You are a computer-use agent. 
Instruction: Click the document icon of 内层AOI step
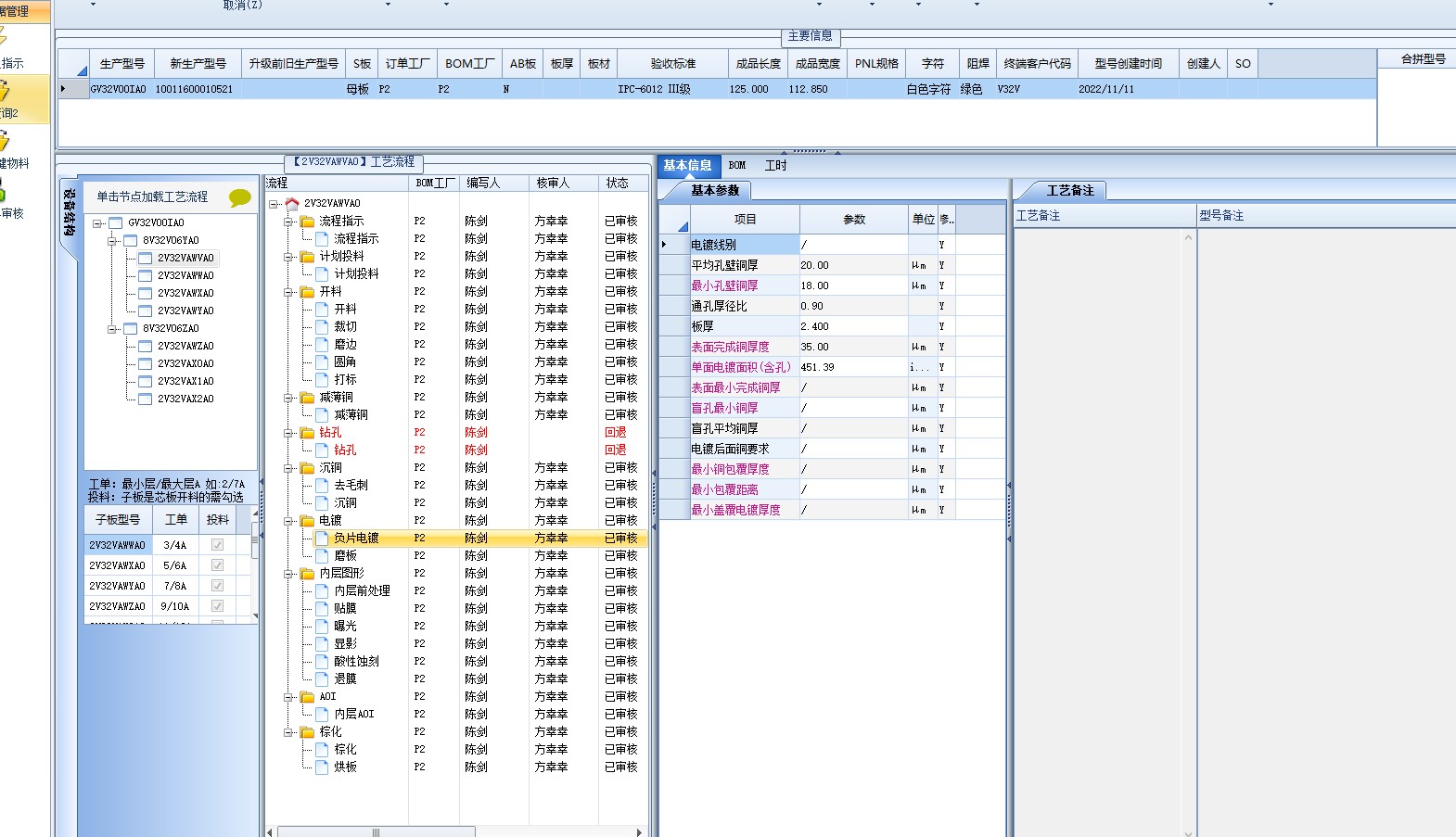(322, 714)
